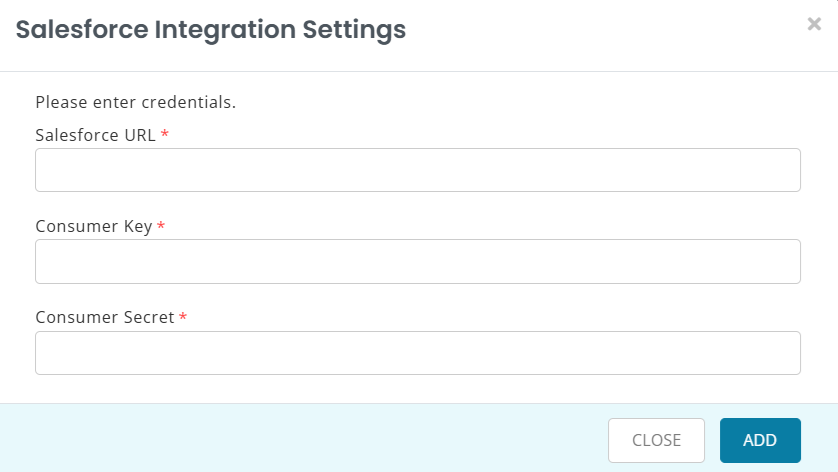Screen dimensions: 838x472
Task: Click the required asterisk beside Consumer Key
Action: [161, 227]
